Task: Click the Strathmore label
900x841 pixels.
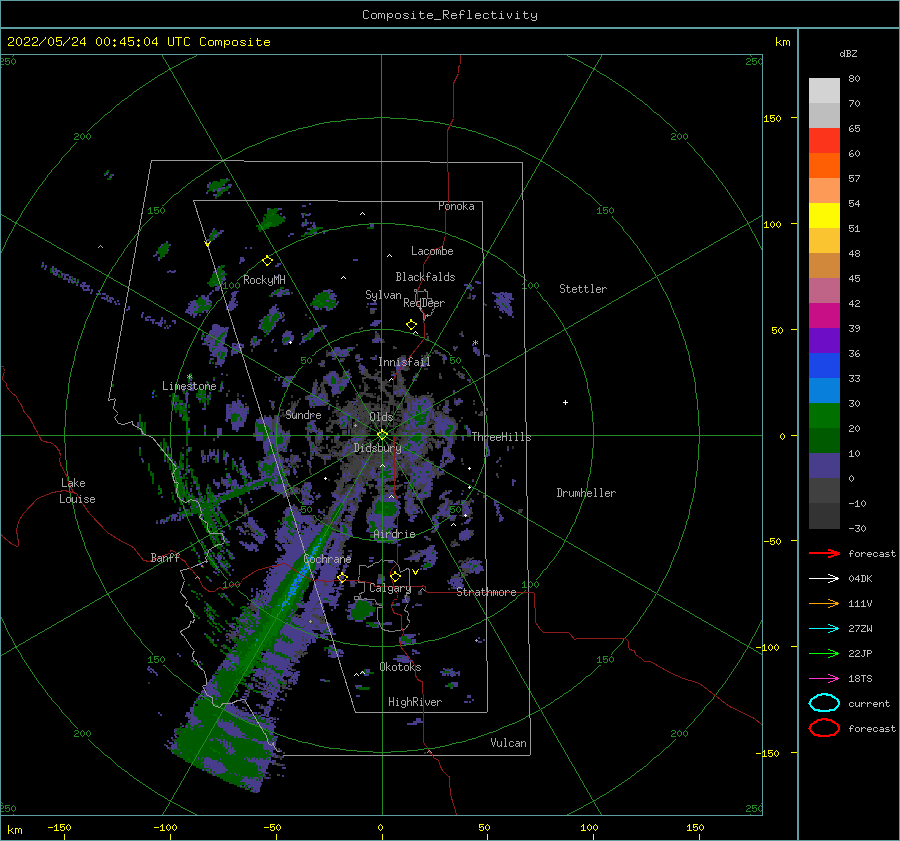Action: click(486, 592)
